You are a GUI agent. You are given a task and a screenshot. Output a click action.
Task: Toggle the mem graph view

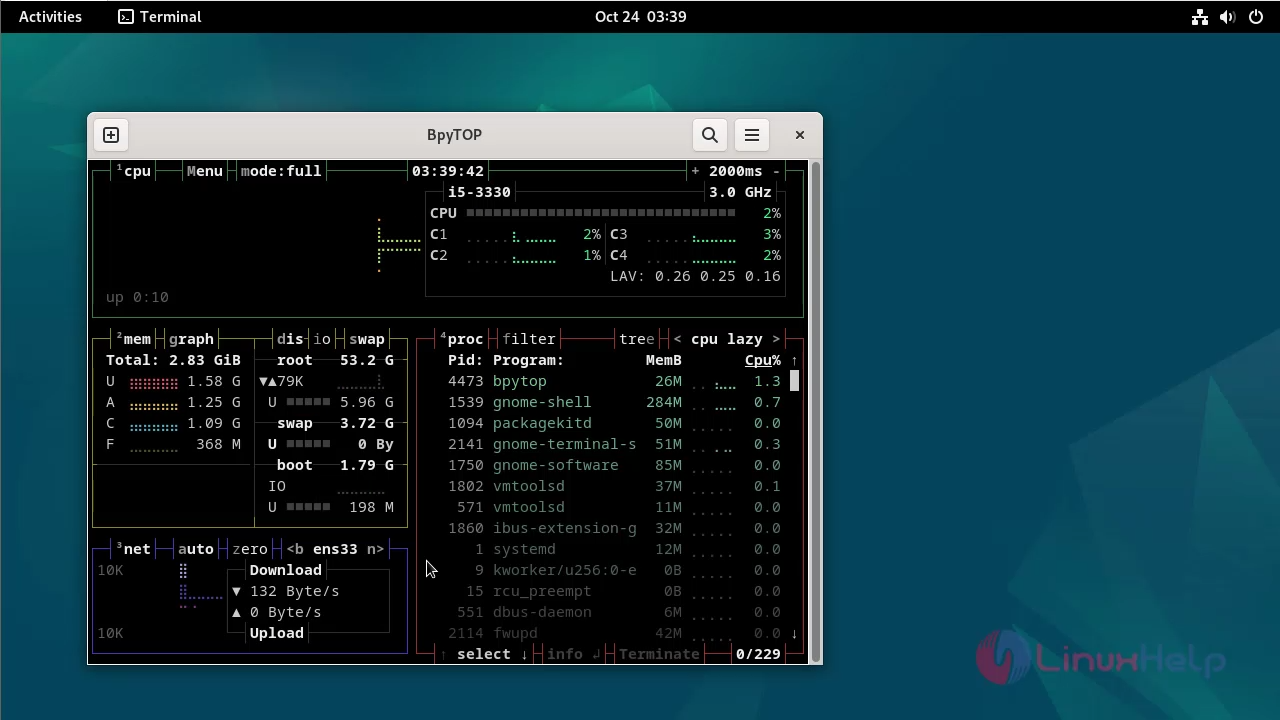pos(191,339)
